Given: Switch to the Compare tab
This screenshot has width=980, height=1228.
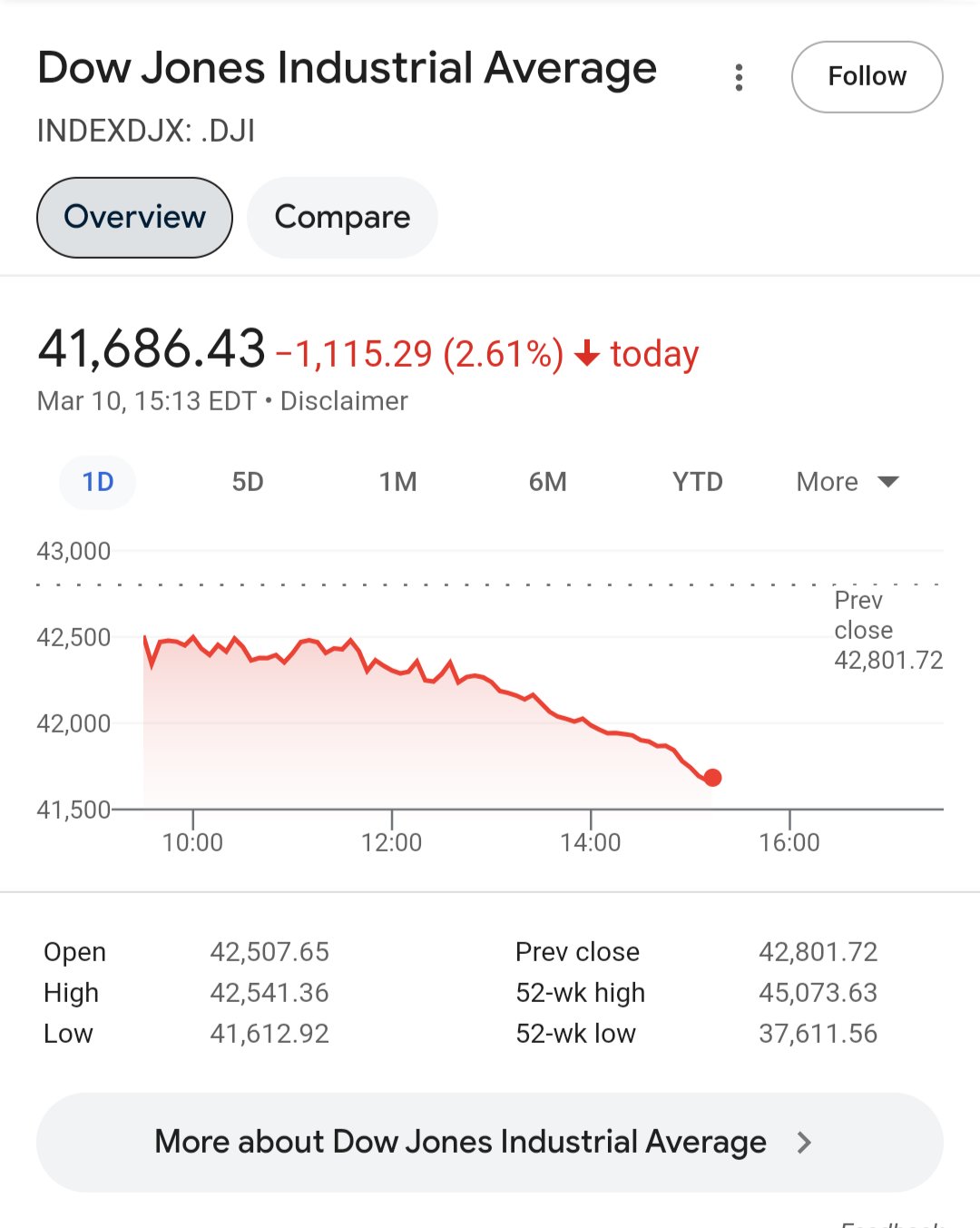Looking at the screenshot, I should click(x=342, y=218).
